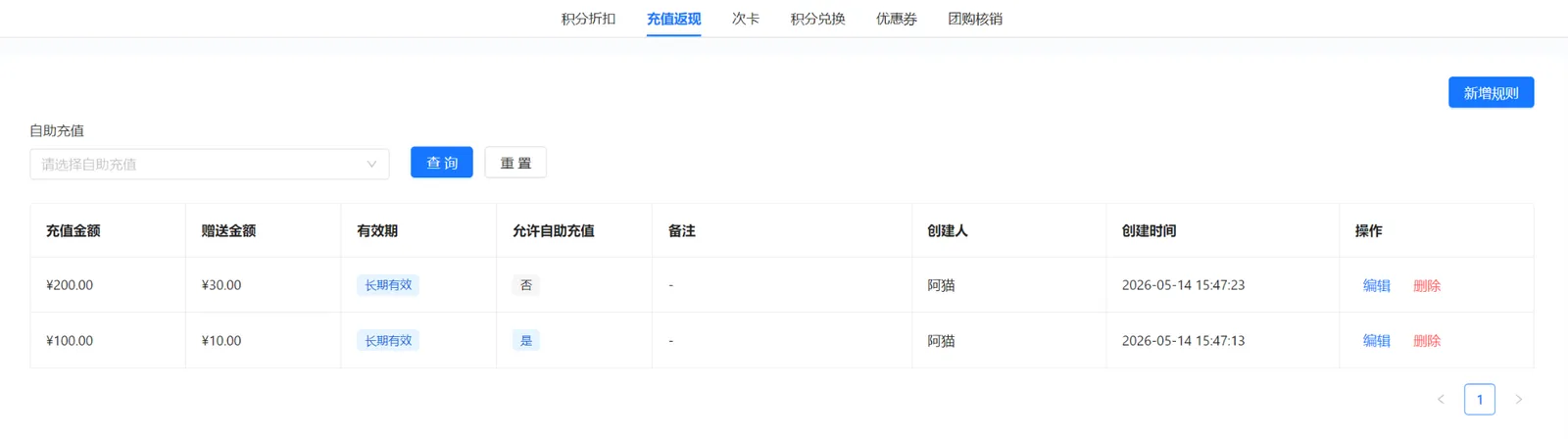The image size is (1568, 439).
Task: Click creator 阿猫 in the ¥100.00 row
Action: coord(941,340)
